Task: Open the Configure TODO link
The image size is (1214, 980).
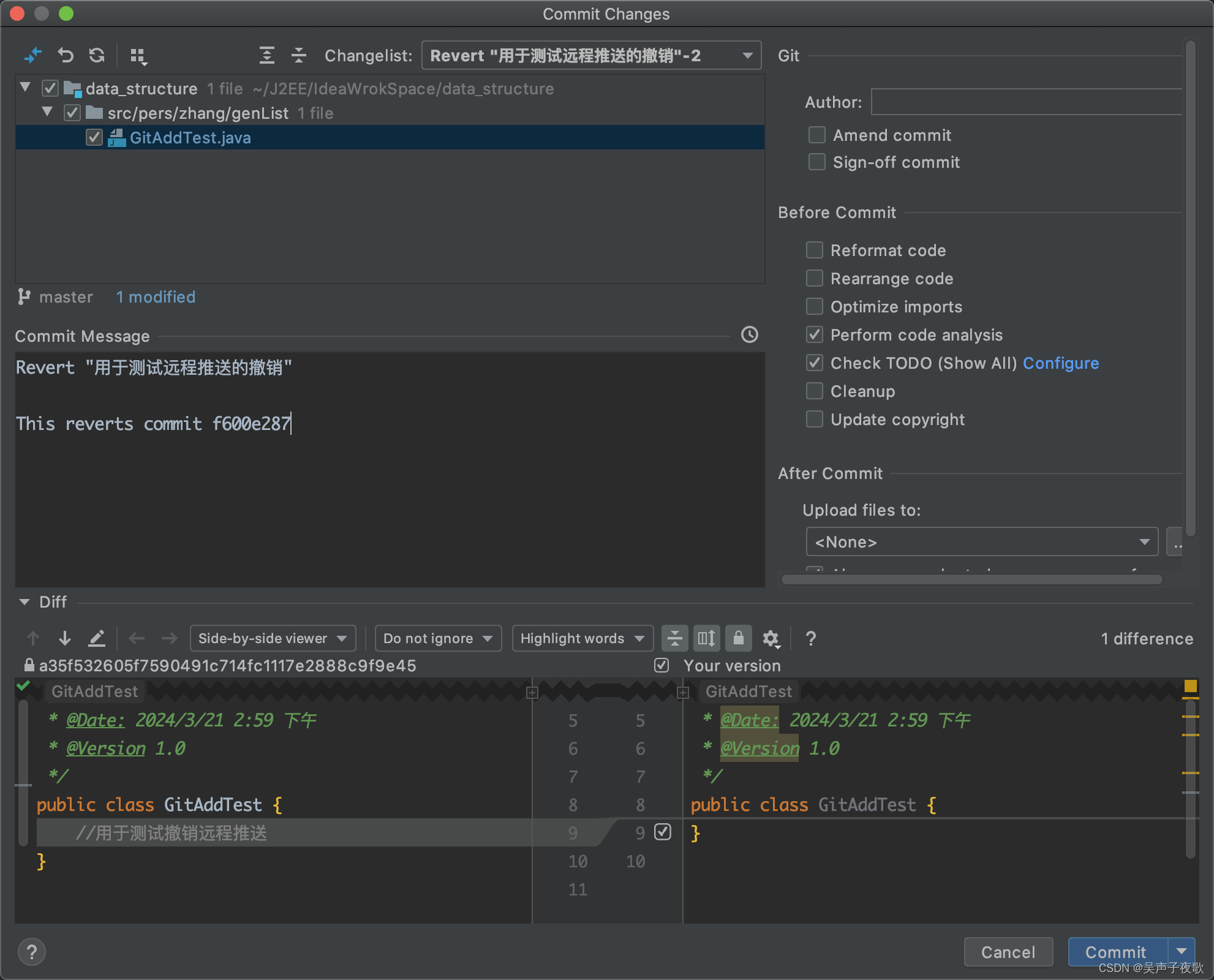Action: [x=1061, y=363]
